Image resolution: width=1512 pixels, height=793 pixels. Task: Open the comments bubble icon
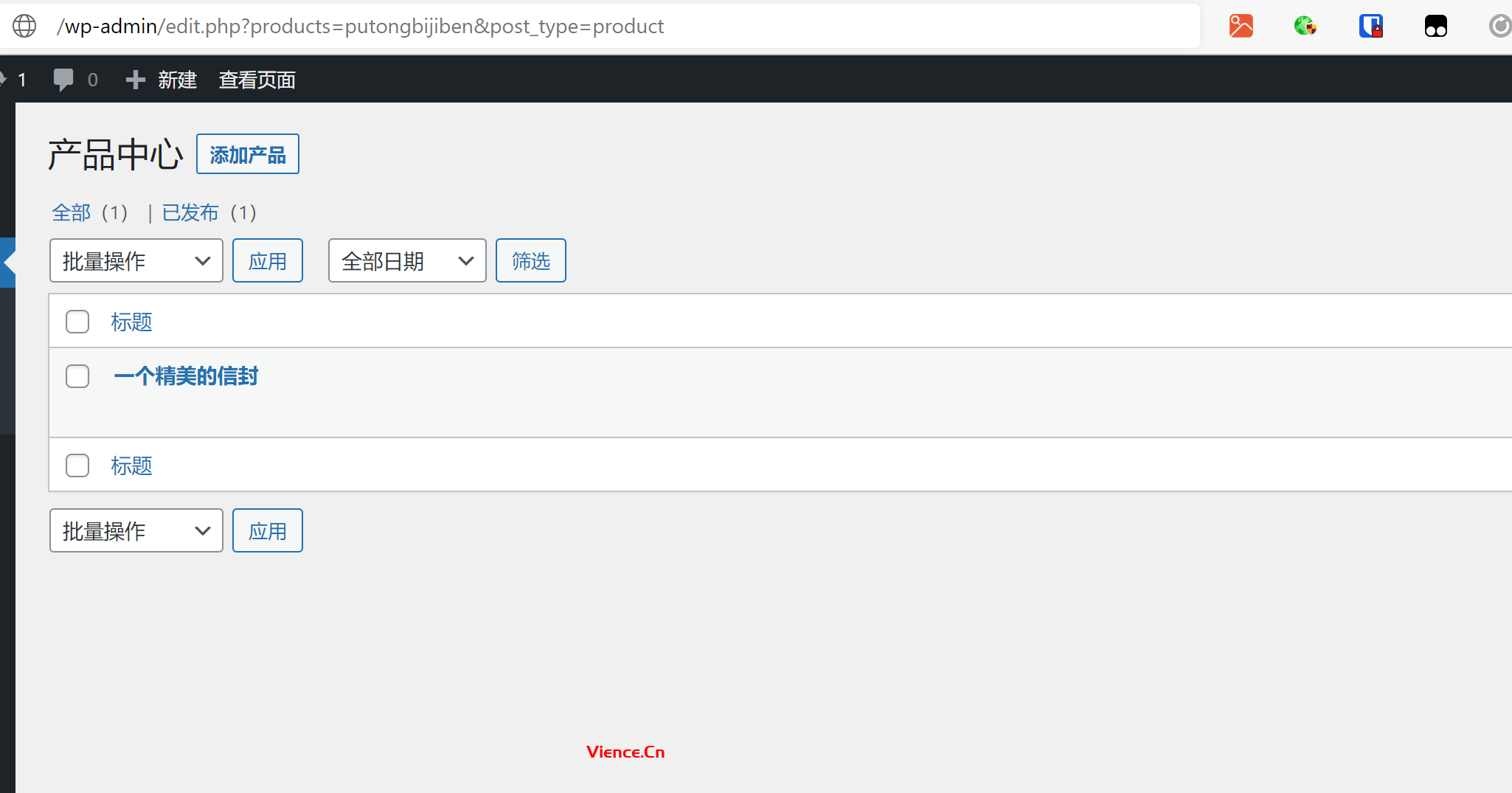63,80
